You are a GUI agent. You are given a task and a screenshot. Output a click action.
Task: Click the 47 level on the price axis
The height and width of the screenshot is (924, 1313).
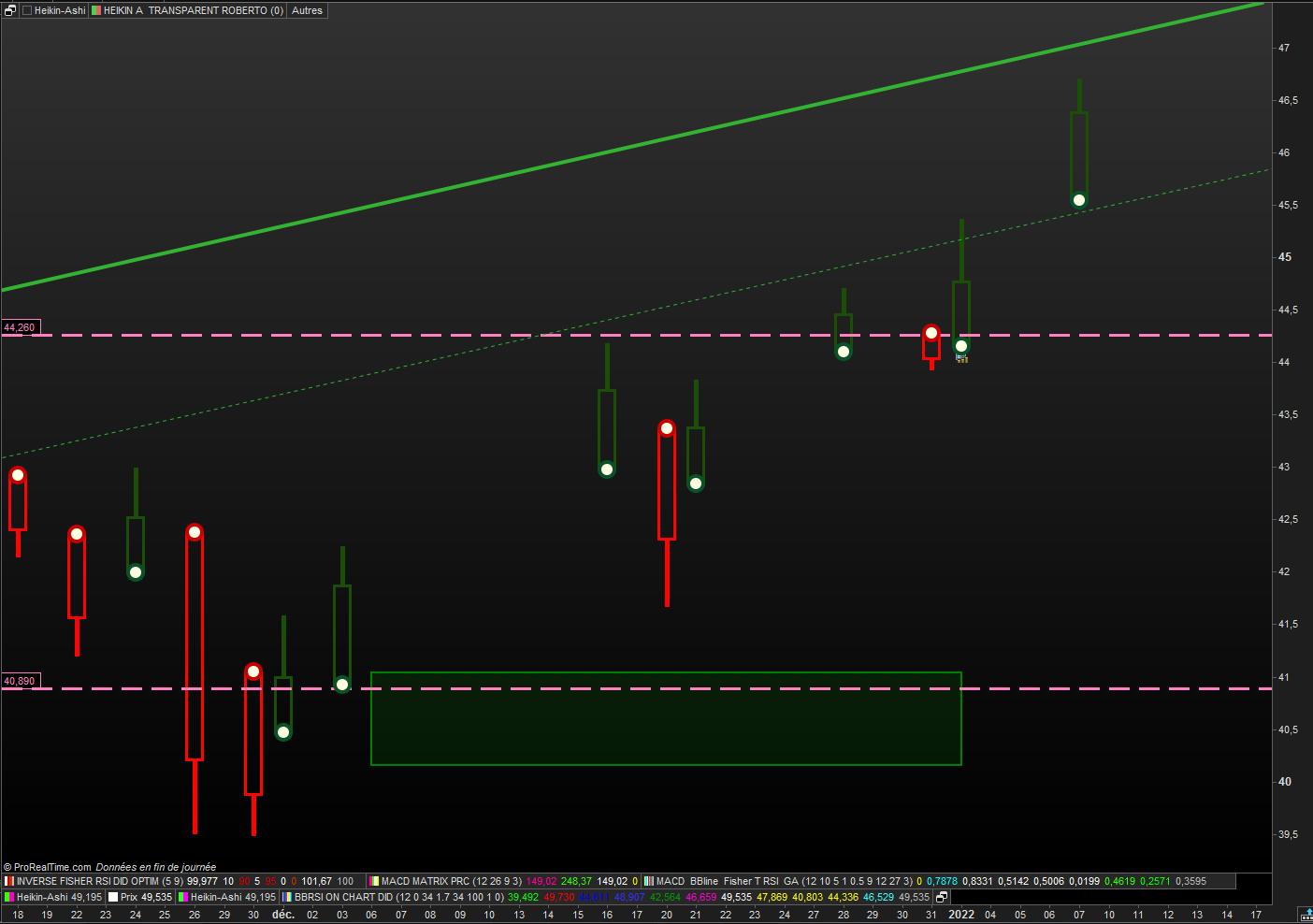(1284, 48)
